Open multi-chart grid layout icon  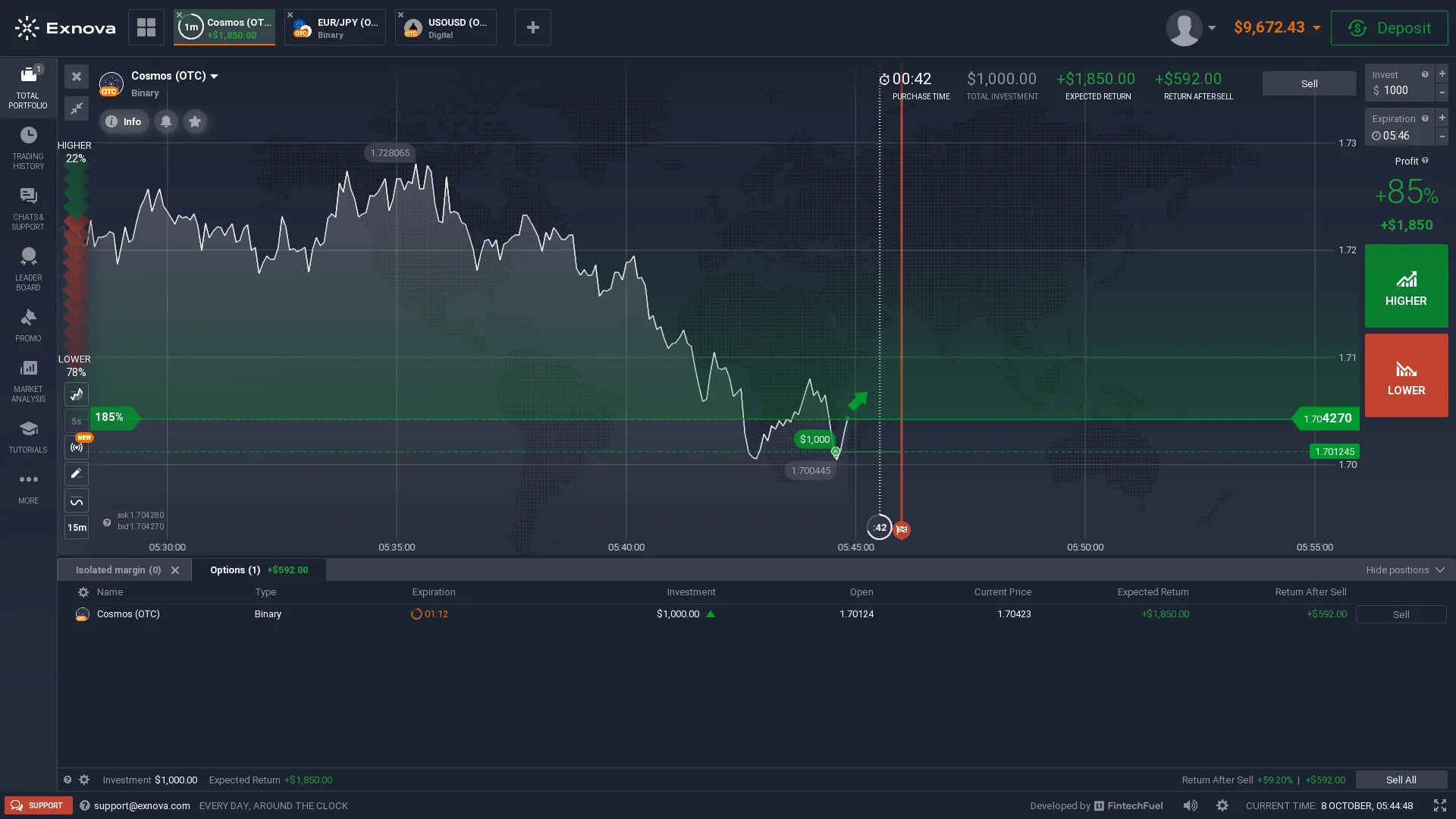[146, 27]
